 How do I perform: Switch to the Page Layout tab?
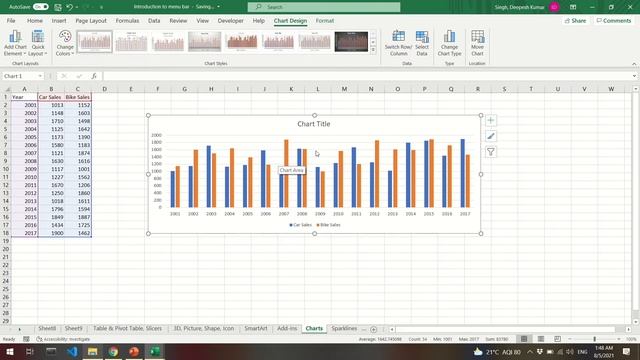click(x=91, y=20)
